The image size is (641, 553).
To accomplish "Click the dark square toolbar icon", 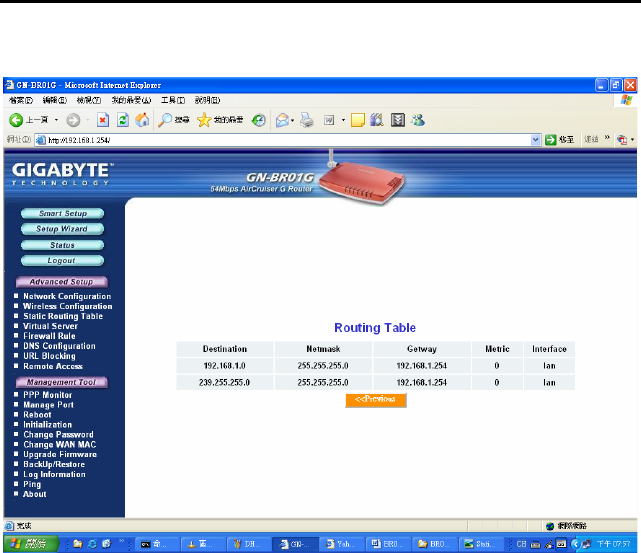I will pyautogui.click(x=398, y=120).
